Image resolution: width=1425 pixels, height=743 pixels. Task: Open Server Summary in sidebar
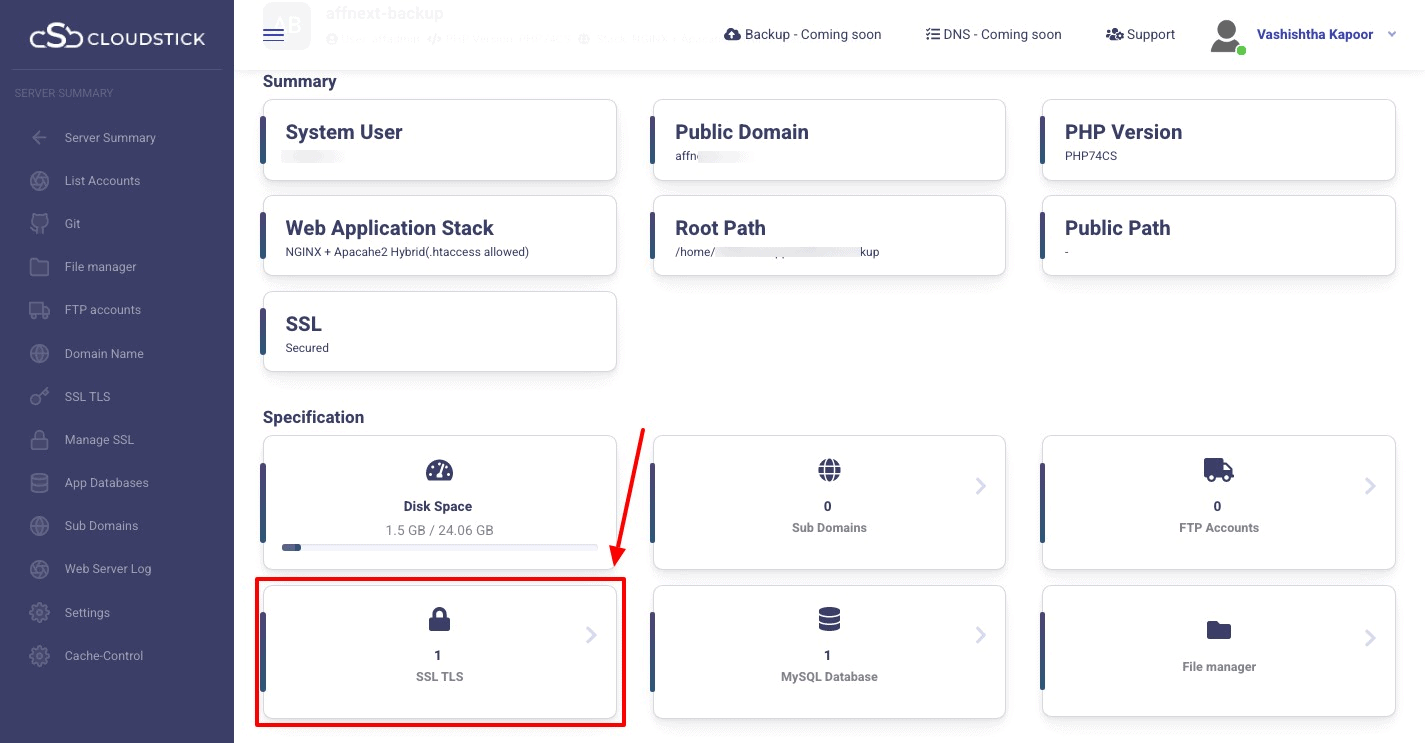click(110, 138)
